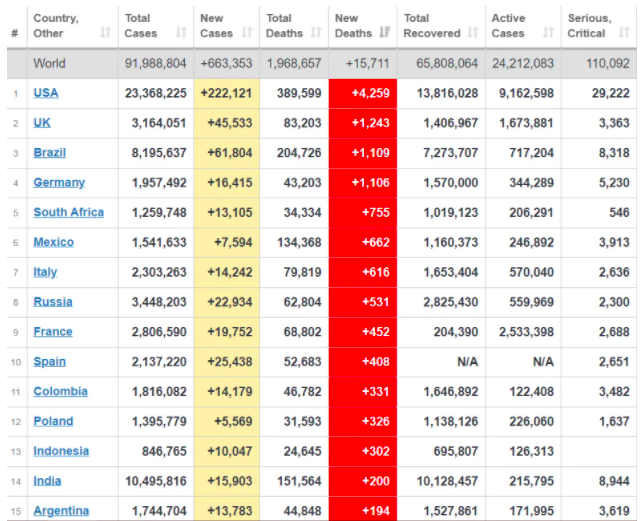
Task: Open the Russia country link
Action: click(x=53, y=302)
